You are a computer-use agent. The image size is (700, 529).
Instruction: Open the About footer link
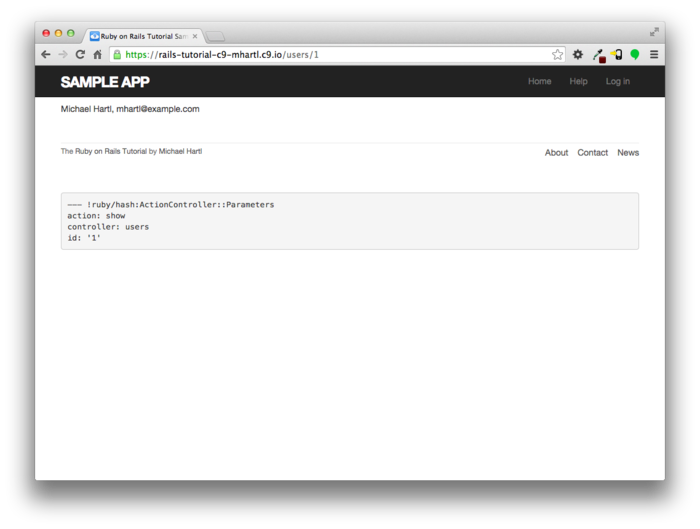point(556,153)
